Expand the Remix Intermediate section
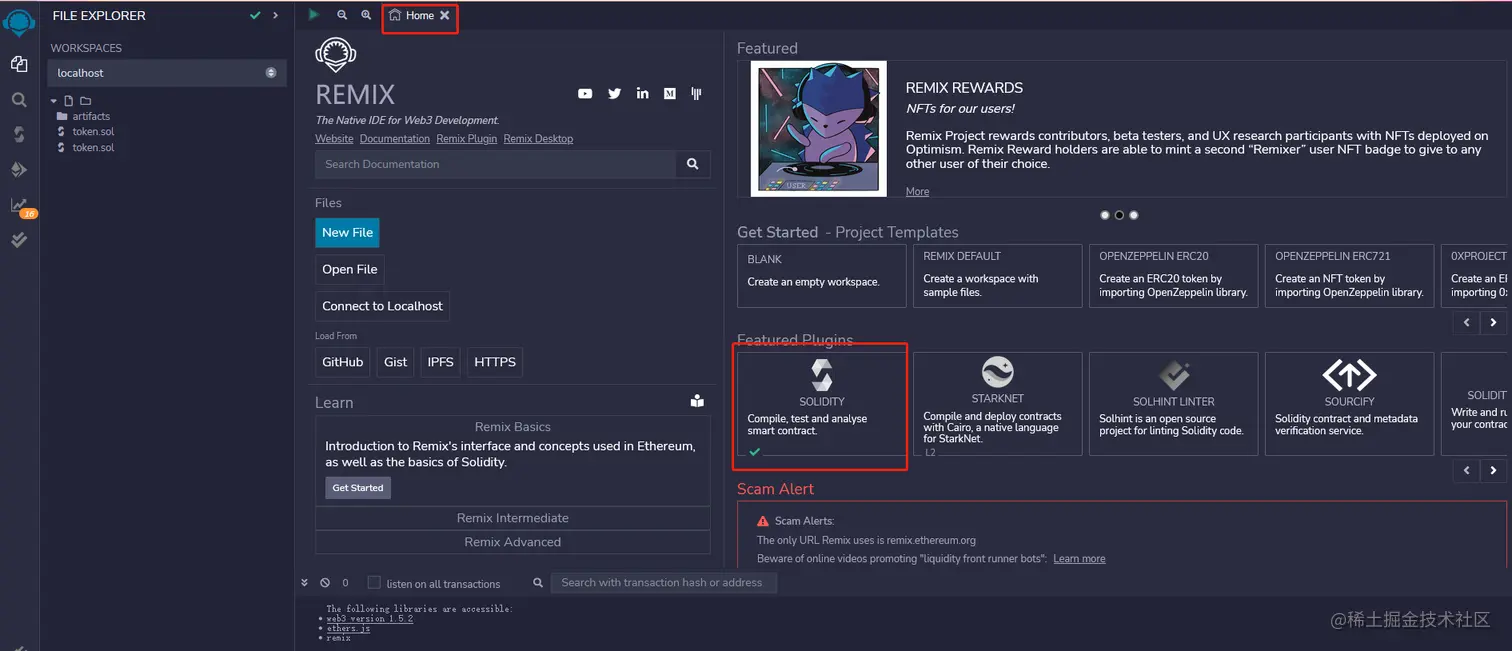Image resolution: width=1512 pixels, height=651 pixels. point(513,518)
